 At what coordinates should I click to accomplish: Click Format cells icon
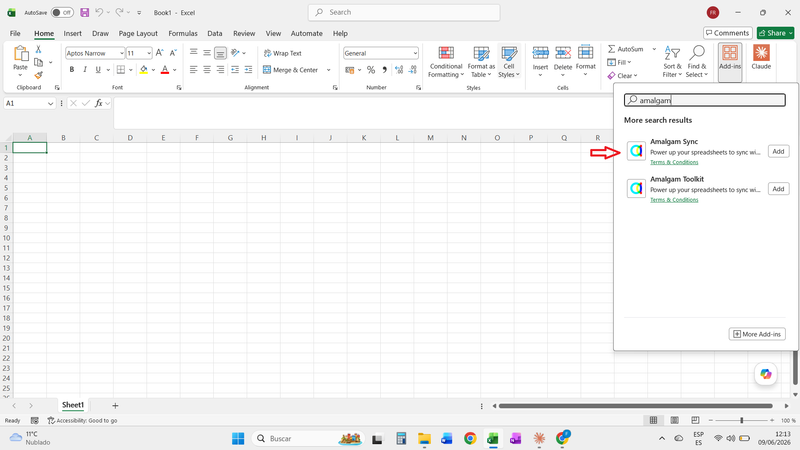(x=585, y=53)
